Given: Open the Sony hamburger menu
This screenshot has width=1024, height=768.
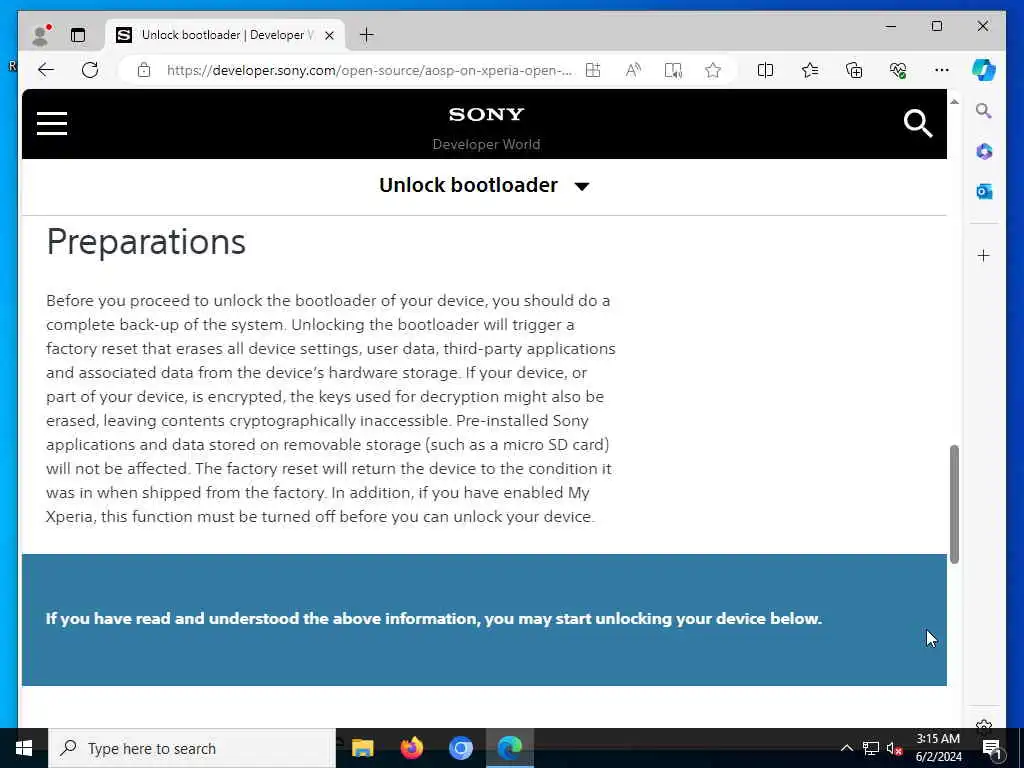Looking at the screenshot, I should tap(52, 123).
